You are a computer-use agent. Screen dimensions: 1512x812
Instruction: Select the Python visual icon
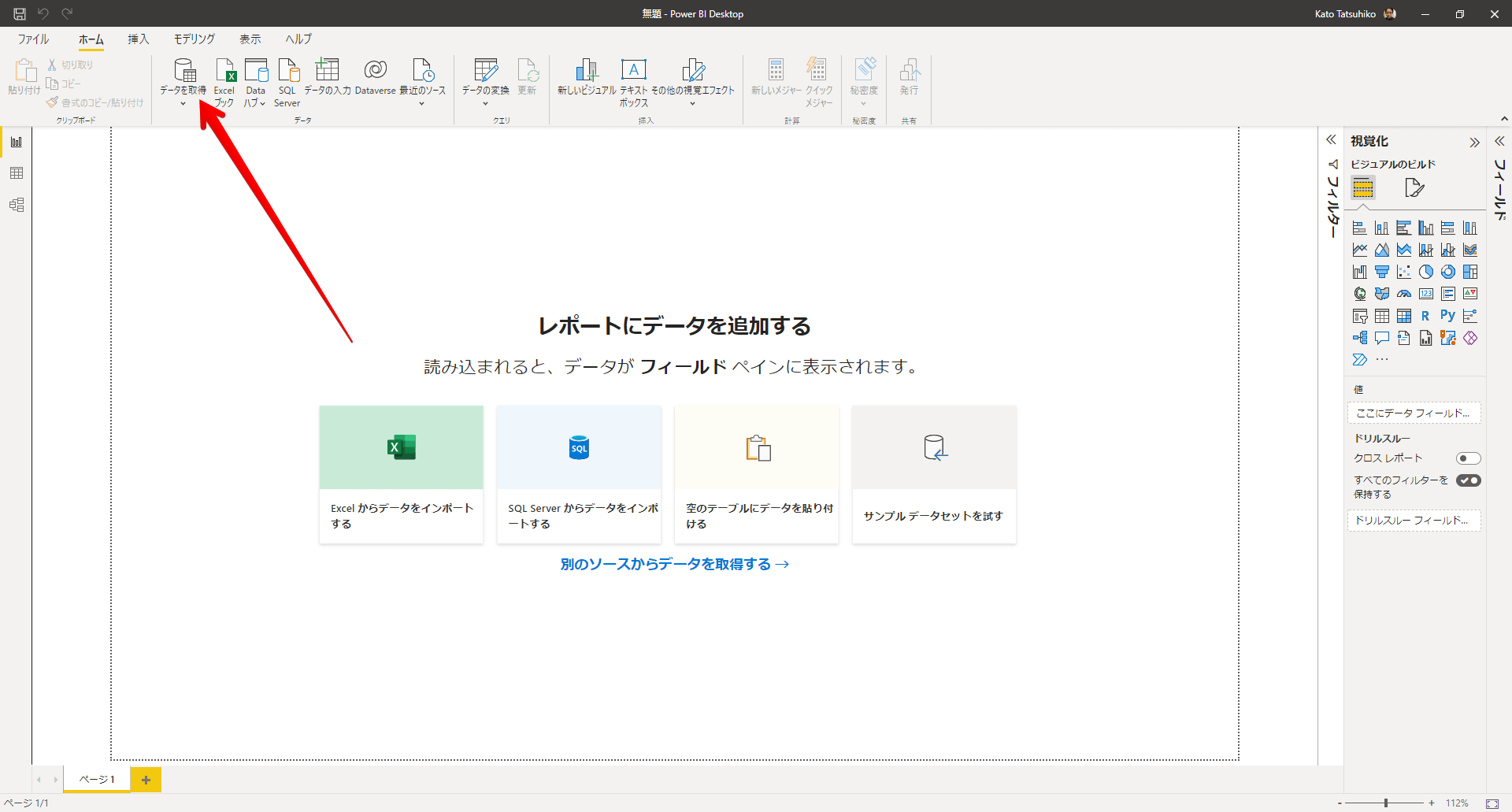pyautogui.click(x=1447, y=316)
